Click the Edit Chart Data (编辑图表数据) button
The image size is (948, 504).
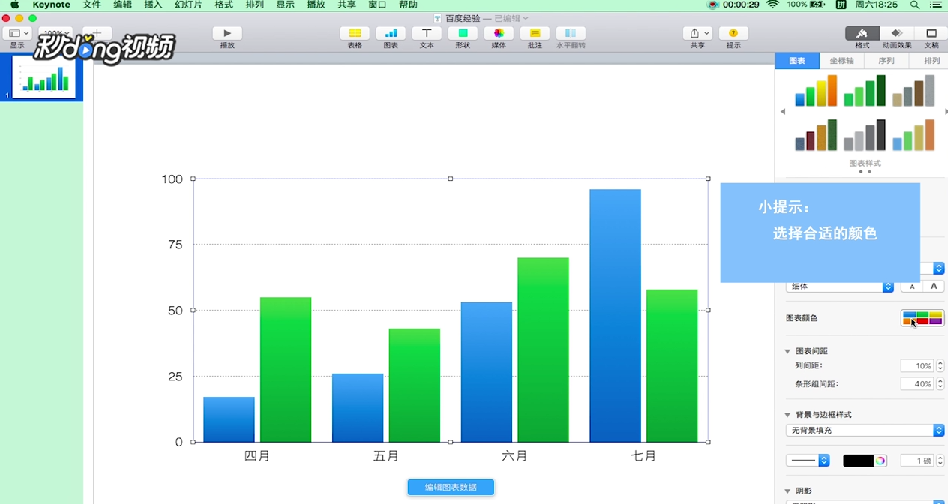[450, 487]
